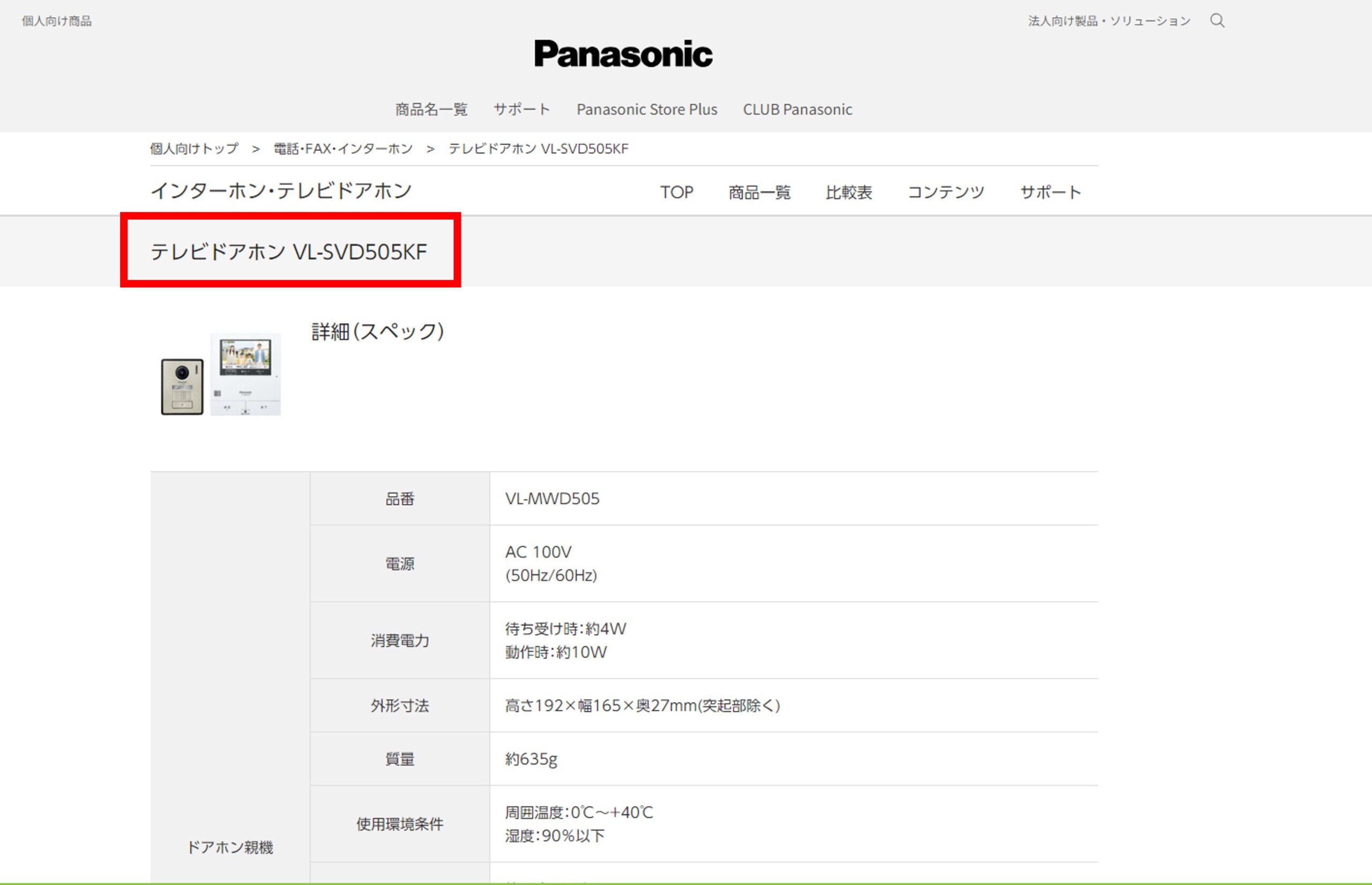Click 電源 row label

[400, 563]
